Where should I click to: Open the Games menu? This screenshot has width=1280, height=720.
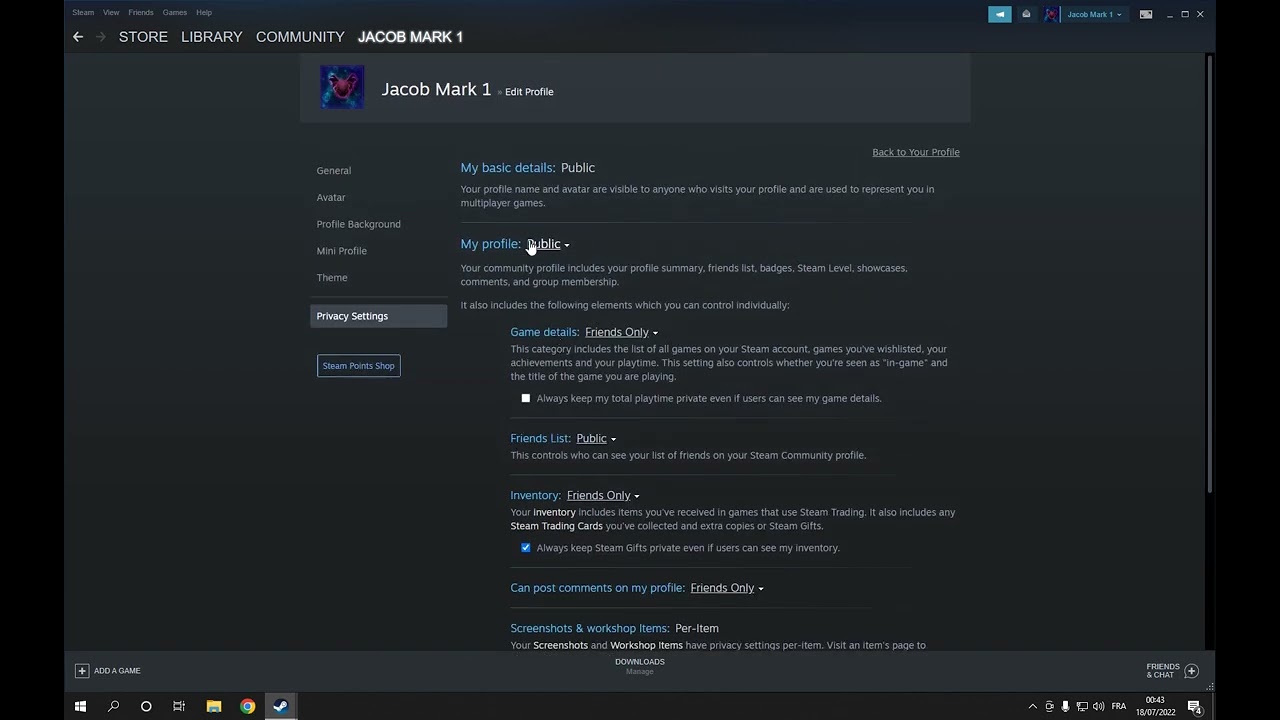175,12
